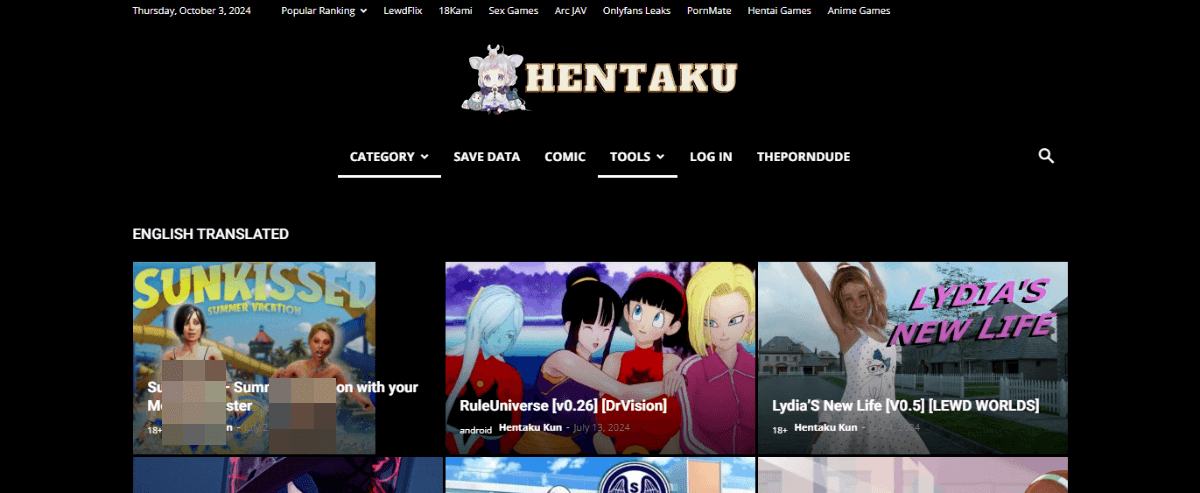Viewport: 1200px width, 493px height.
Task: Click the Hentaku site logo
Action: tap(600, 77)
